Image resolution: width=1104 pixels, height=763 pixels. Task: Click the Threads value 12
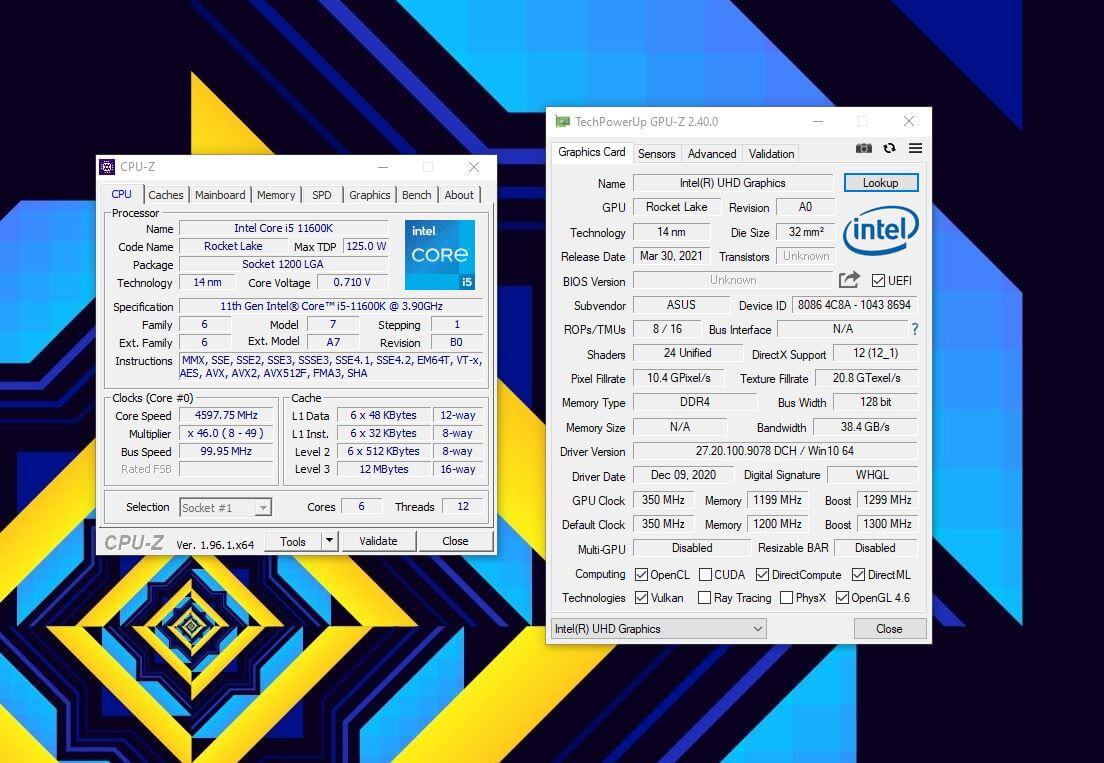463,506
